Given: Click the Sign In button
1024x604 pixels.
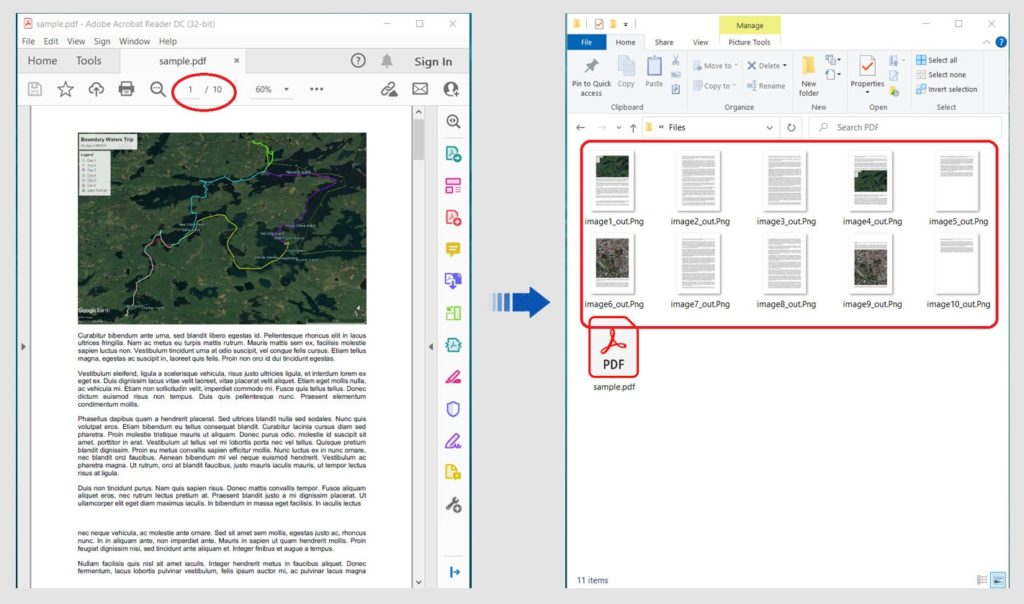Looking at the screenshot, I should (433, 61).
